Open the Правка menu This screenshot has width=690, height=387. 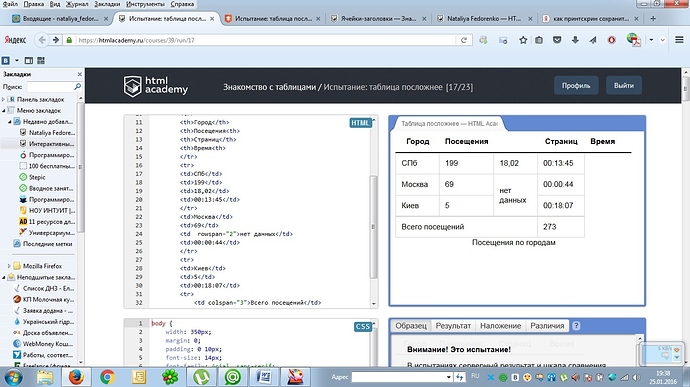pos(33,4)
